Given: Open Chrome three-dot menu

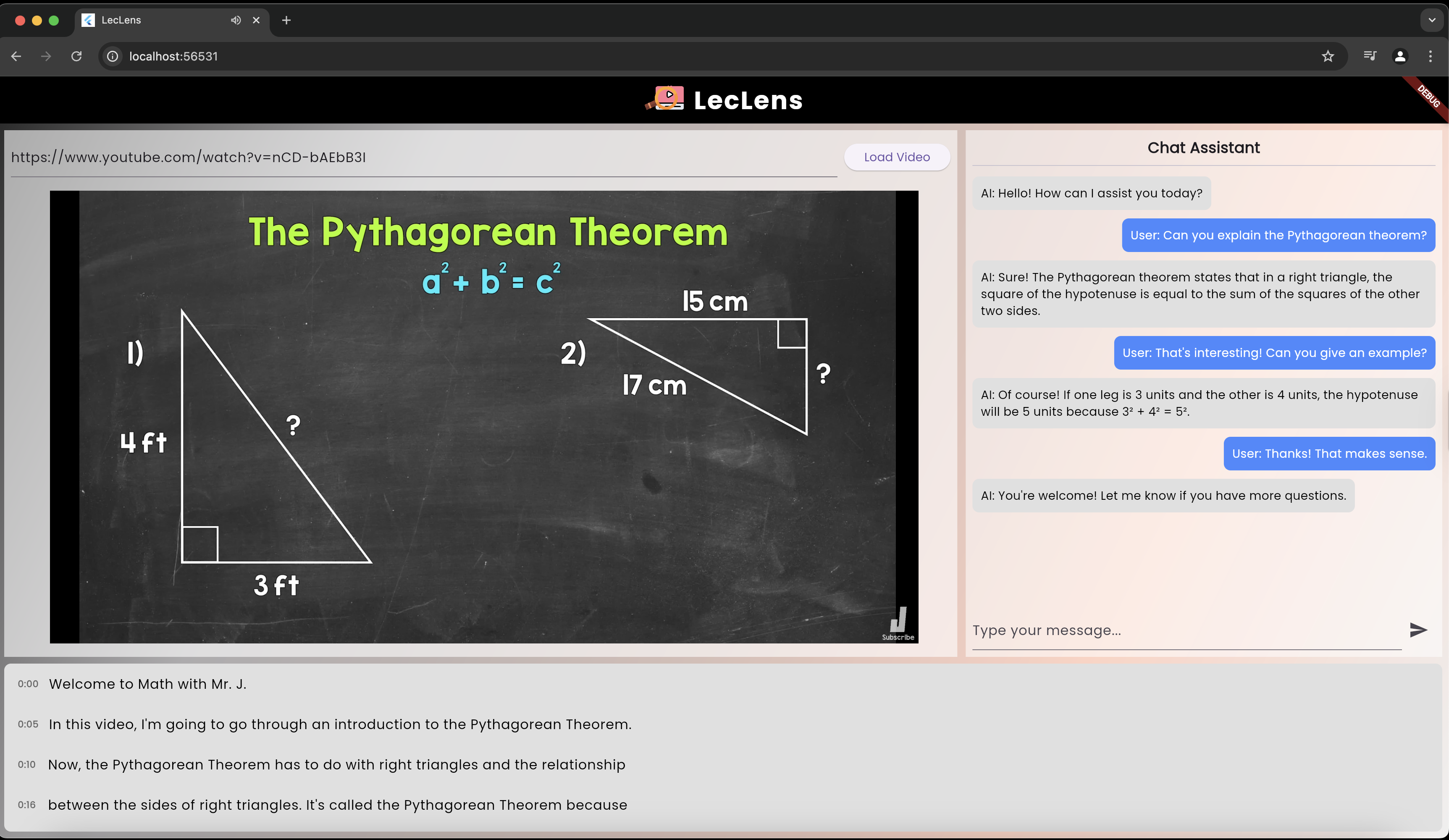Looking at the screenshot, I should click(x=1430, y=56).
